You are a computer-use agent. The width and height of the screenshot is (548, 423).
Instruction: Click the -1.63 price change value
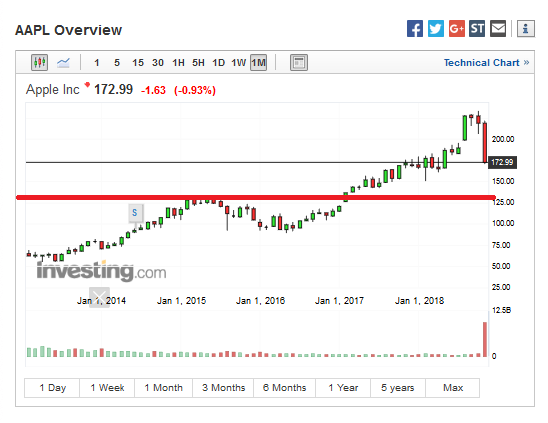(153, 90)
